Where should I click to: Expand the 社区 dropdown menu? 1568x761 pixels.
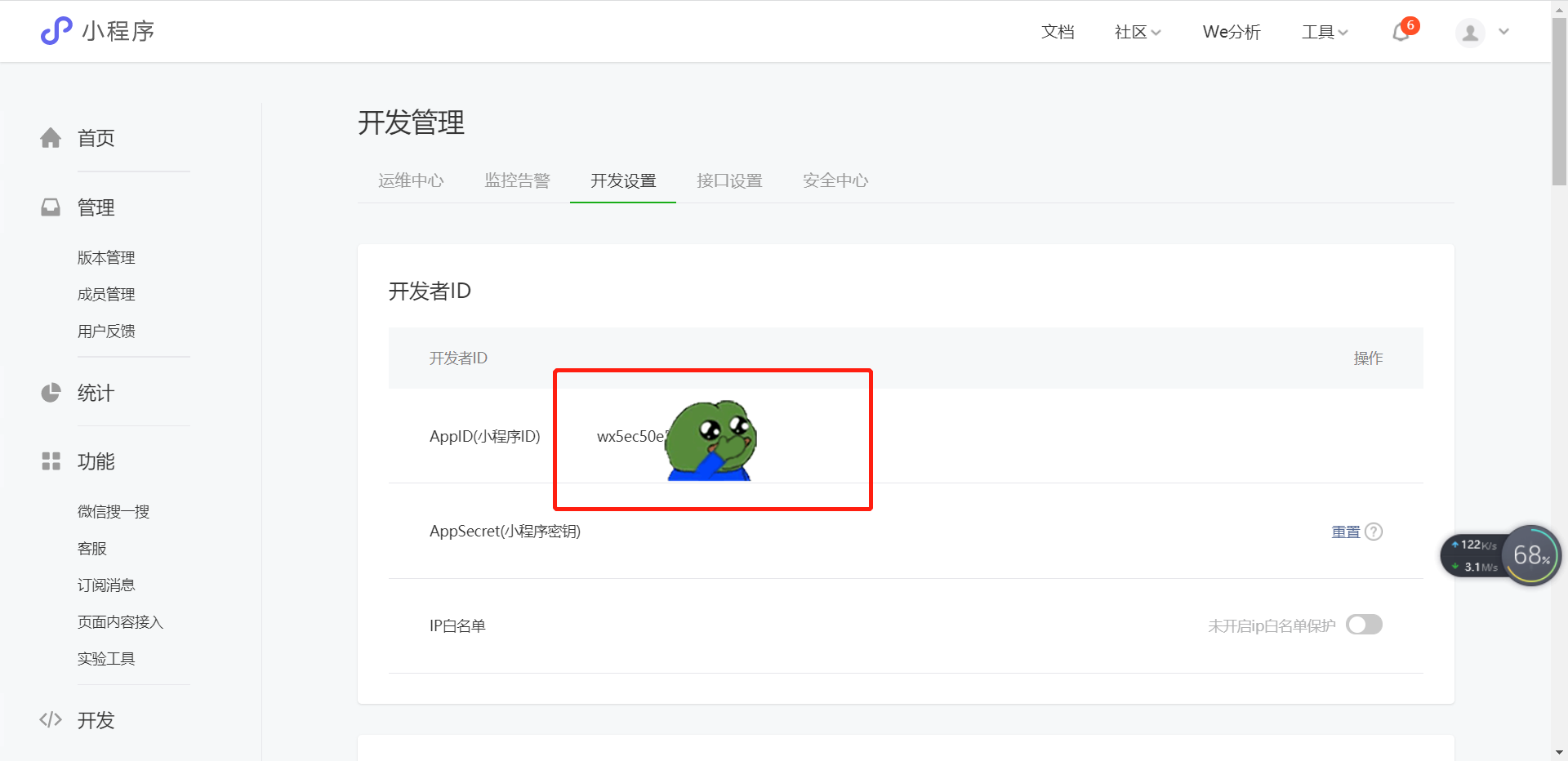click(1138, 32)
